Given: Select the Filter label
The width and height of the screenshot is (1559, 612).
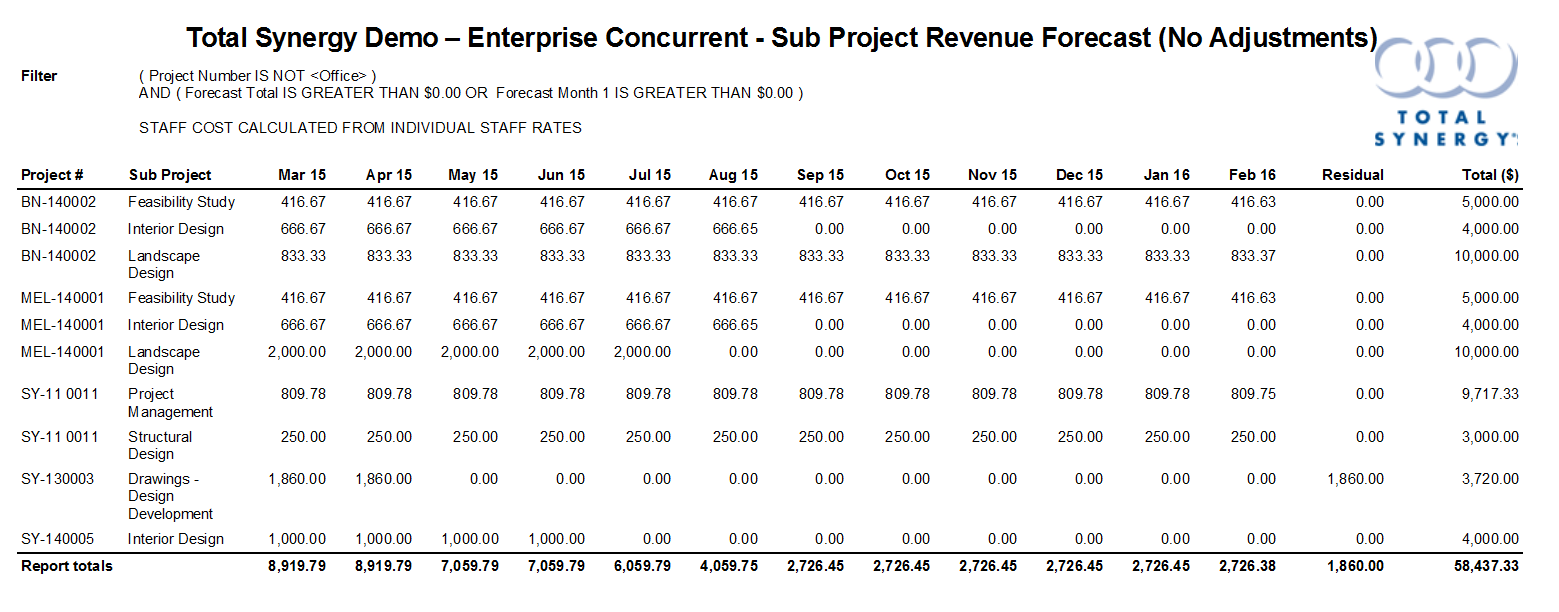Looking at the screenshot, I should tap(39, 76).
